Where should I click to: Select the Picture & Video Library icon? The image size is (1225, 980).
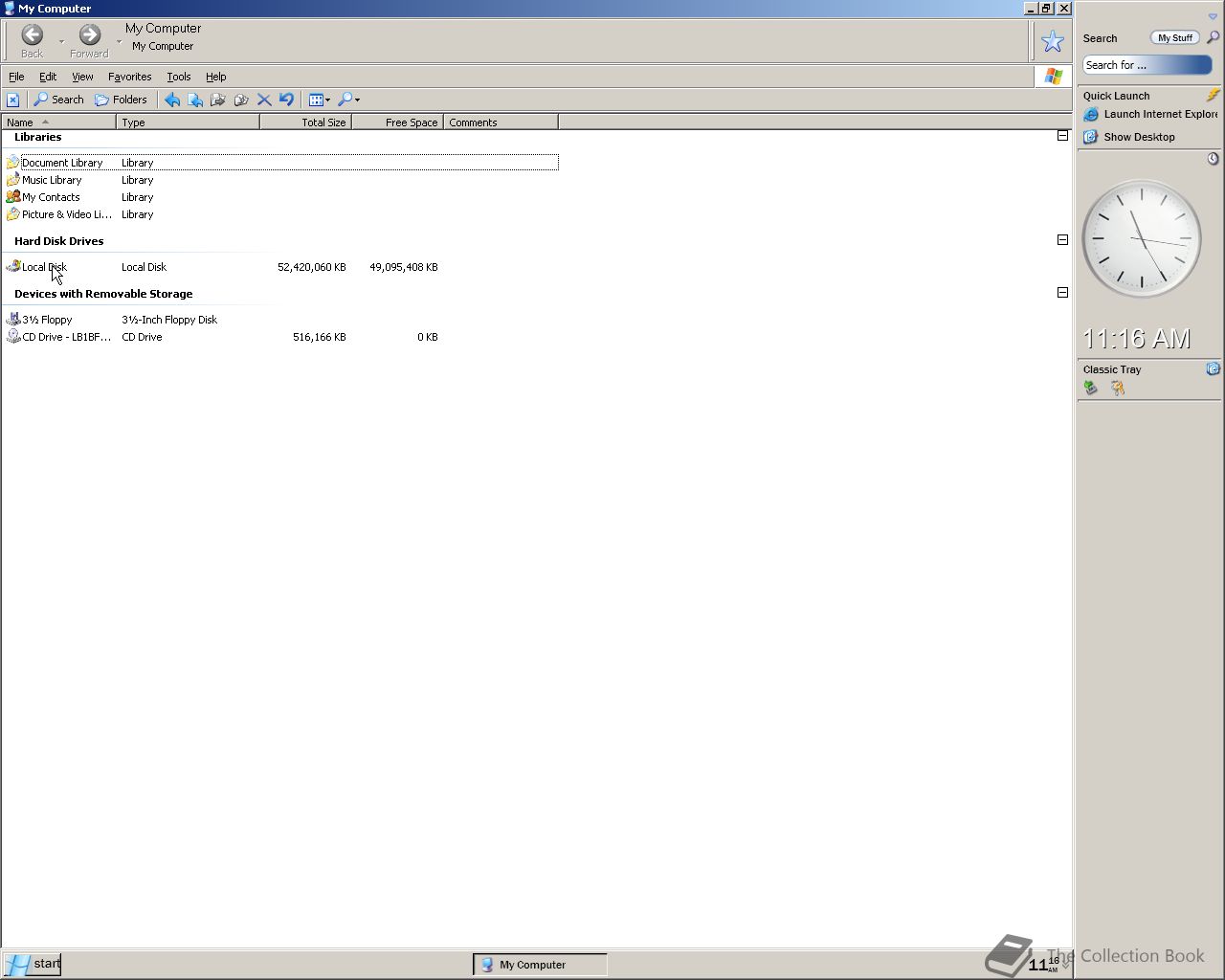[13, 214]
